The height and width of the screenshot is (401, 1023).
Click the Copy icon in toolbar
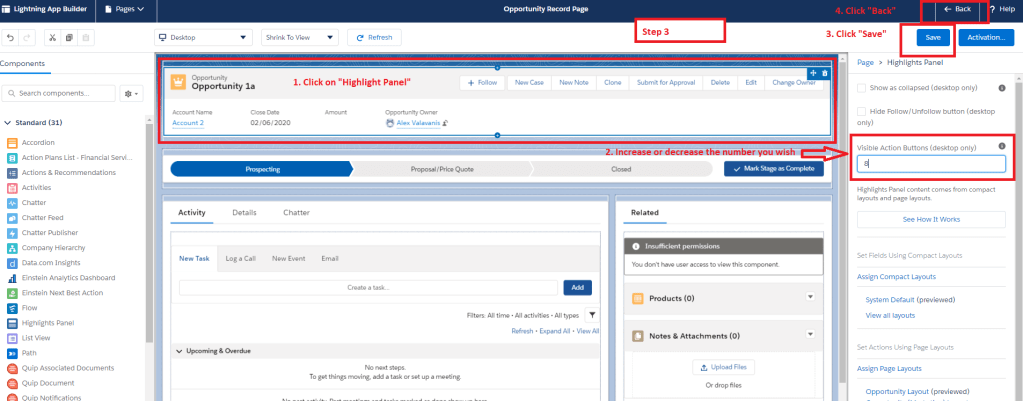(69, 37)
